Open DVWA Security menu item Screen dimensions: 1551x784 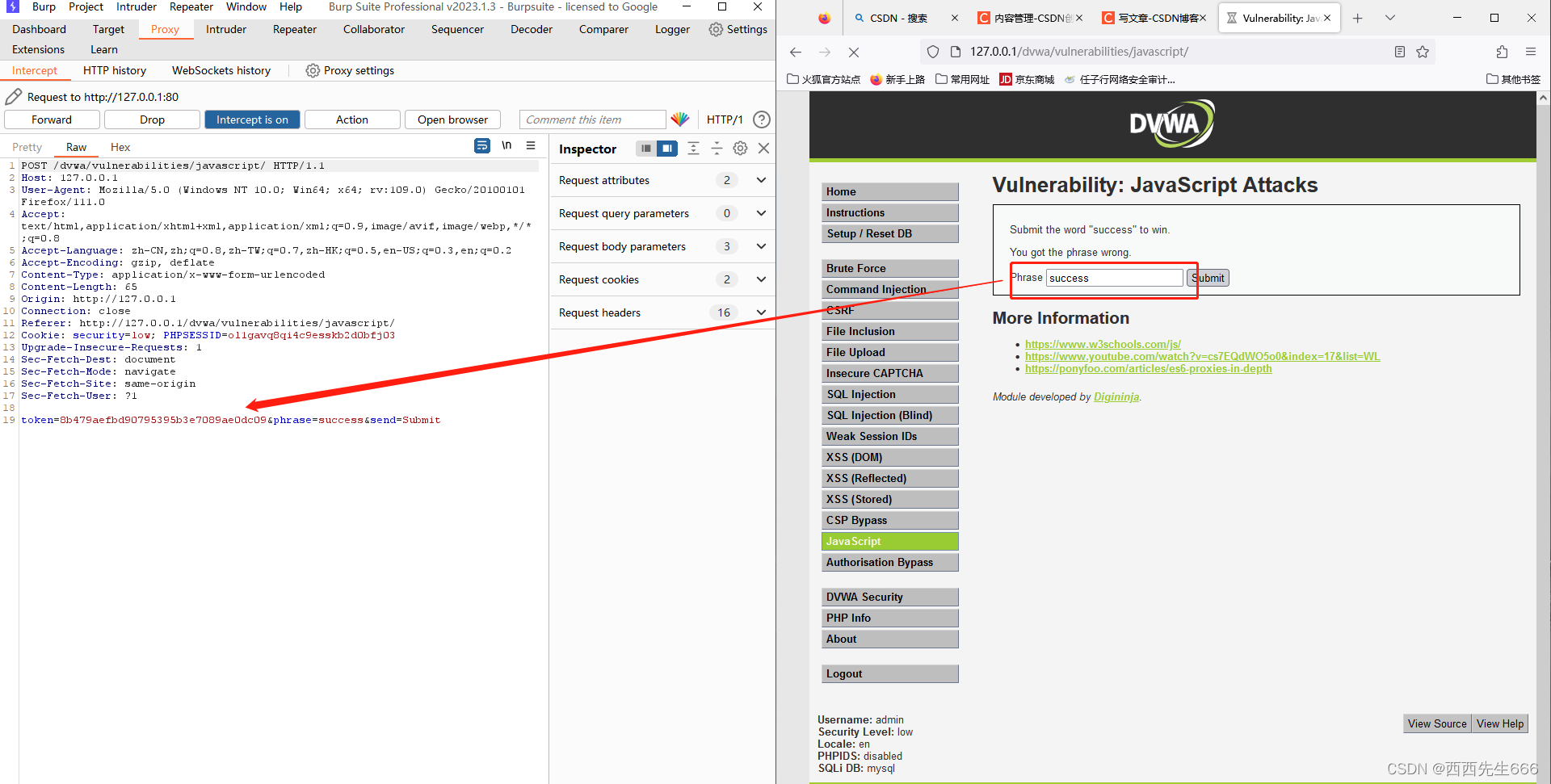890,597
